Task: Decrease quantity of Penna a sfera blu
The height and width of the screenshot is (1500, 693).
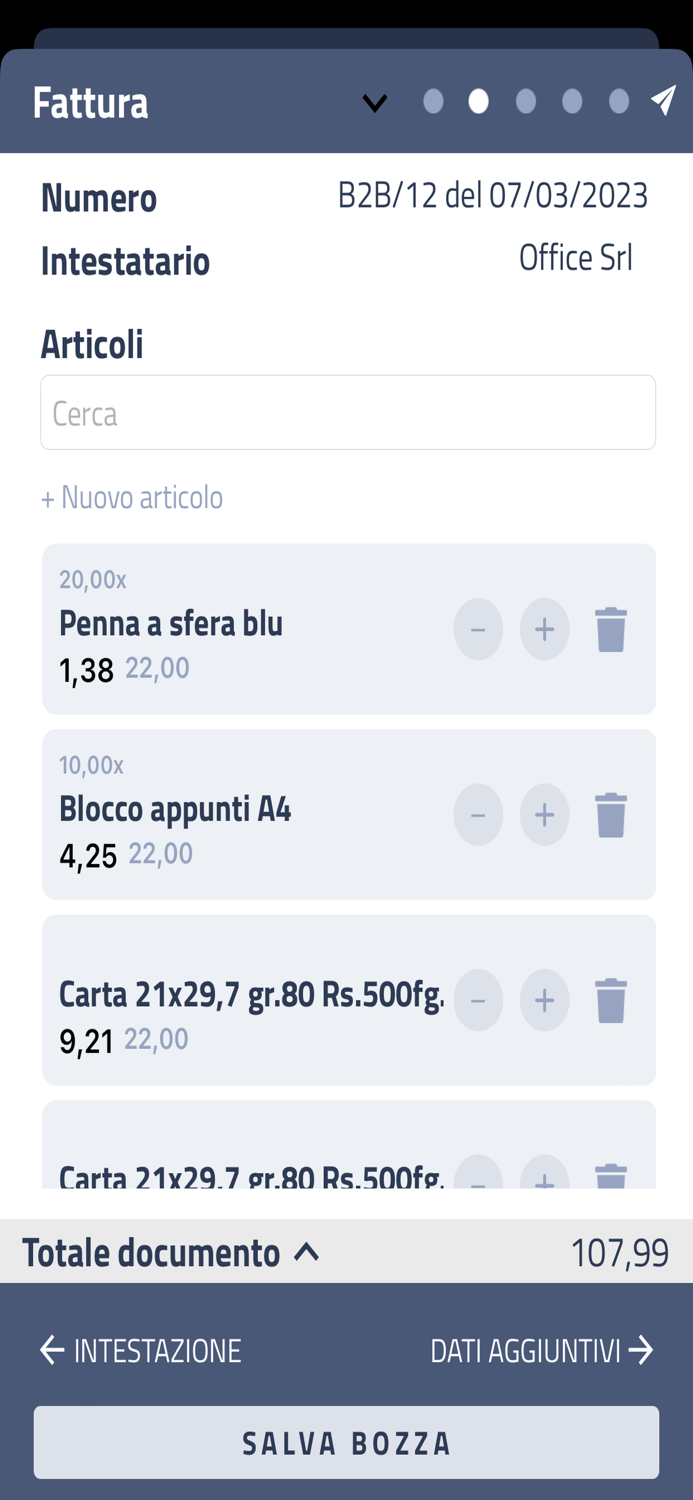Action: click(478, 629)
